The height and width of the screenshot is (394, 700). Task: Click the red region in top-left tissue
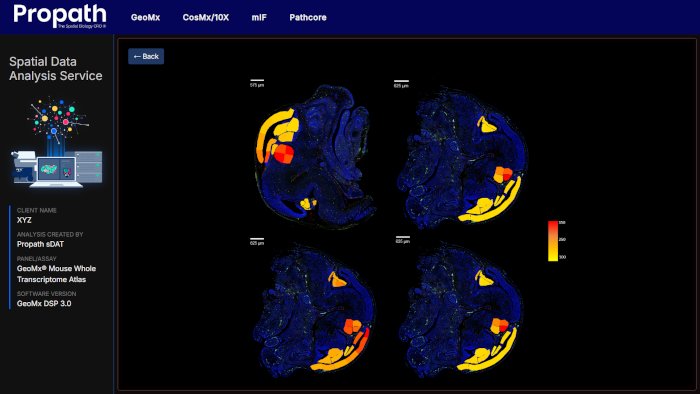283,153
